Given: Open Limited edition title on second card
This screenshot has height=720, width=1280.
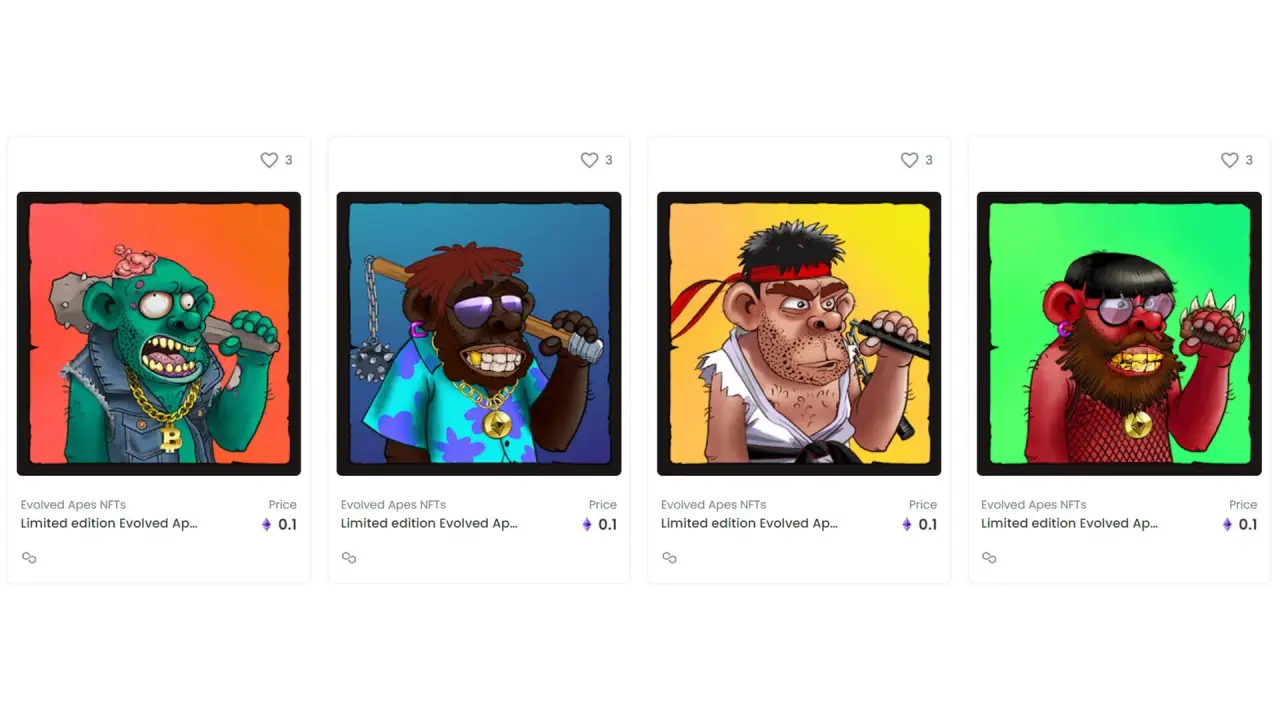Looking at the screenshot, I should click(x=429, y=524).
